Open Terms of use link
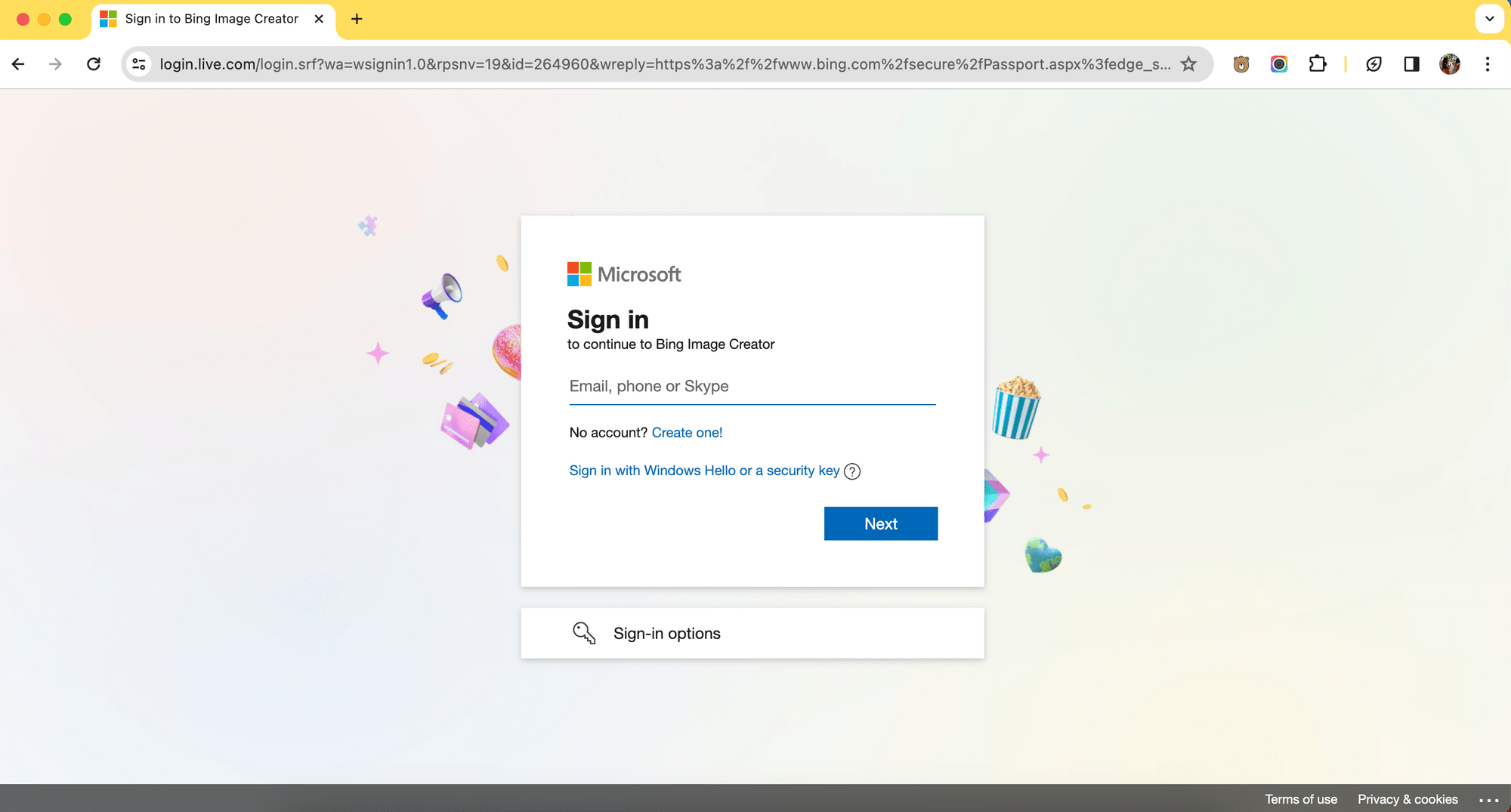The height and width of the screenshot is (812, 1511). coord(1301,799)
